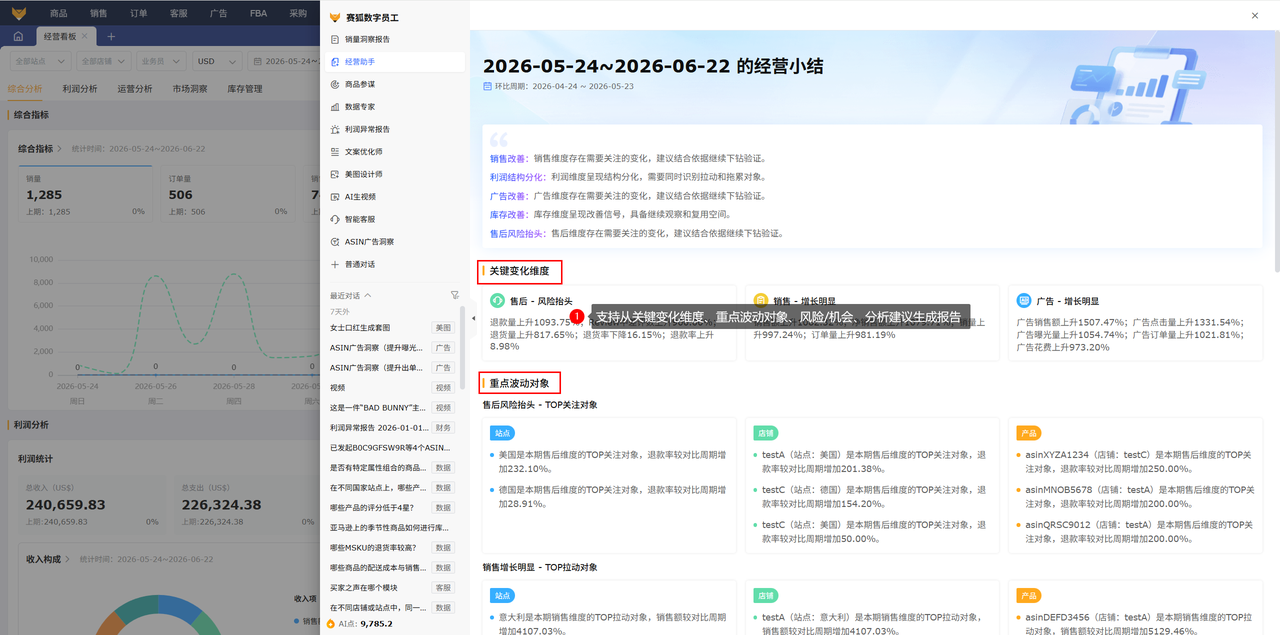Image resolution: width=1280 pixels, height=635 pixels.
Task: Collapse the 最近对话 list with its chevron
Action: [367, 296]
